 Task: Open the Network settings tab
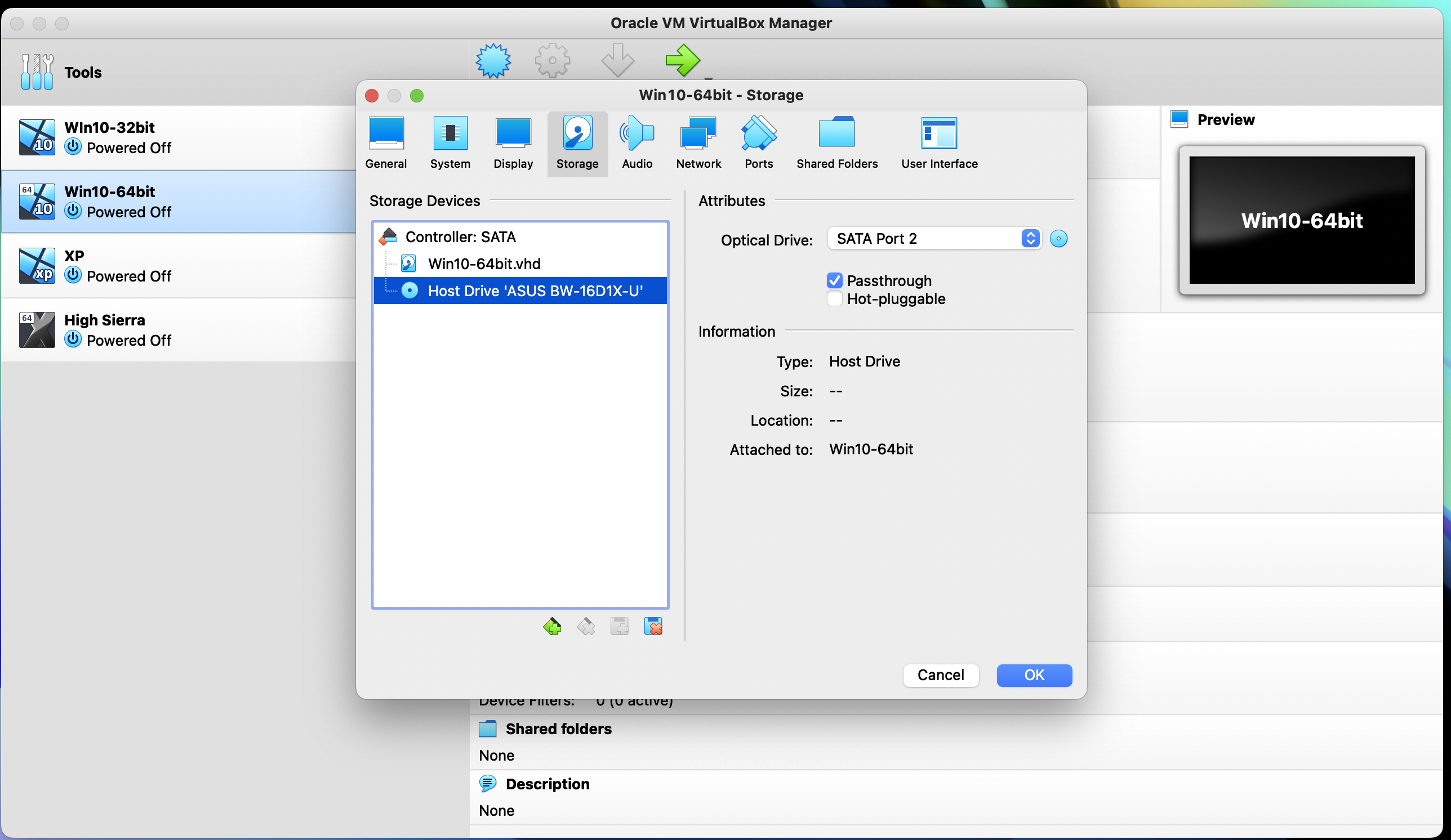[698, 143]
